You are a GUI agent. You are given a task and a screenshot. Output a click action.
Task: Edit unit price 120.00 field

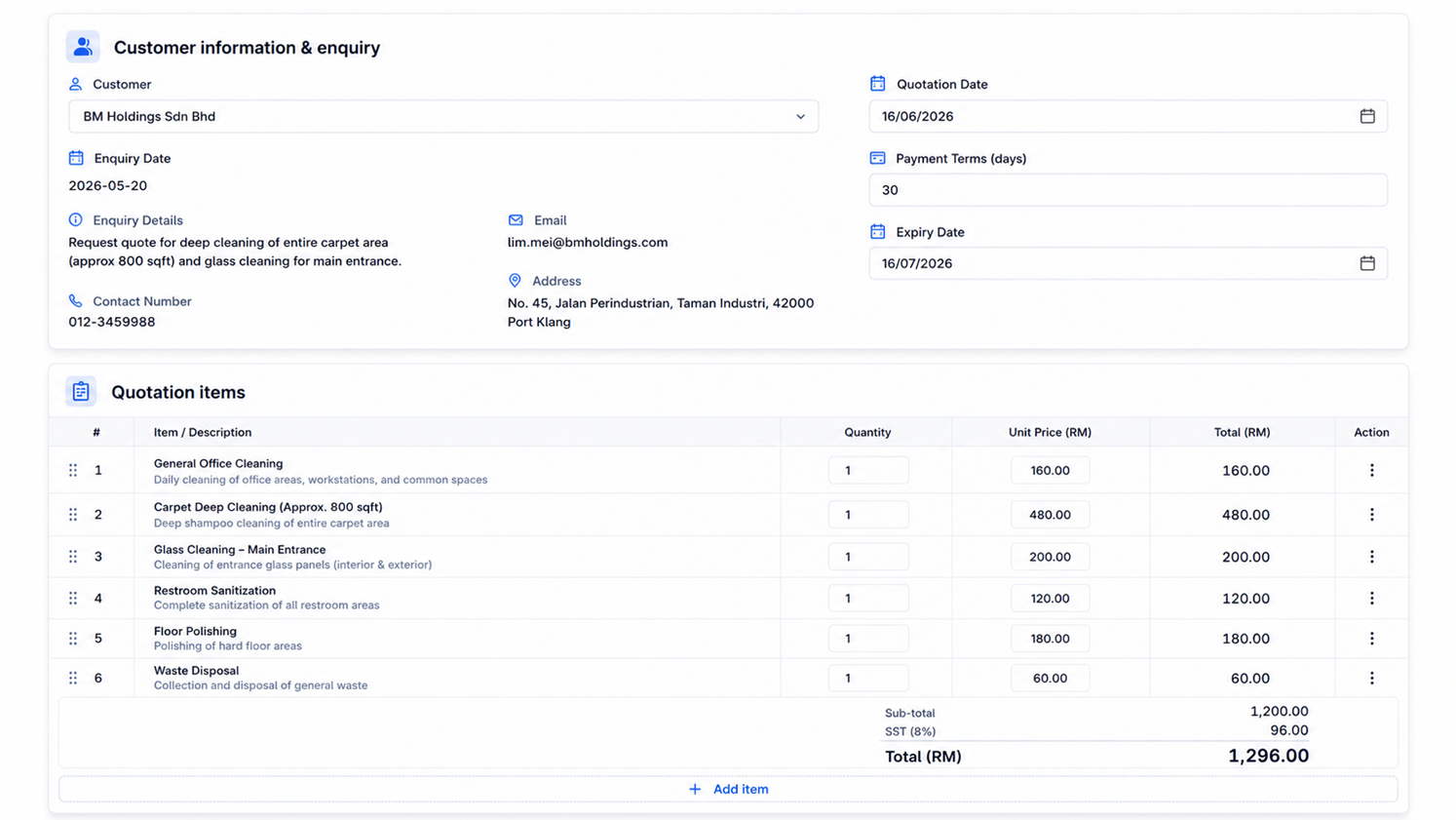[1050, 599]
